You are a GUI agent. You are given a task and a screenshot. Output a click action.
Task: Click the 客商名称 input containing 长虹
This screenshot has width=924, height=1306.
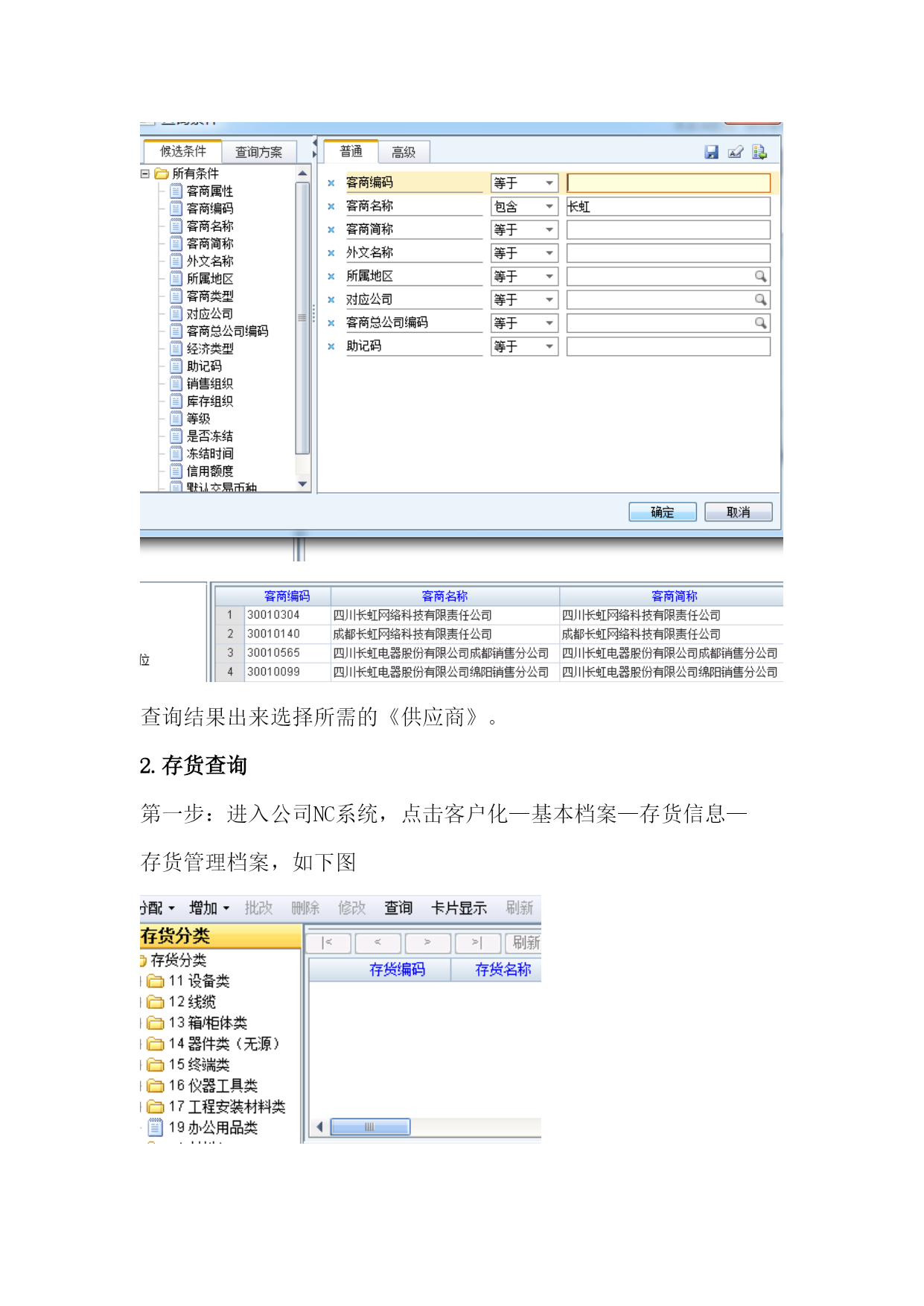(x=669, y=206)
